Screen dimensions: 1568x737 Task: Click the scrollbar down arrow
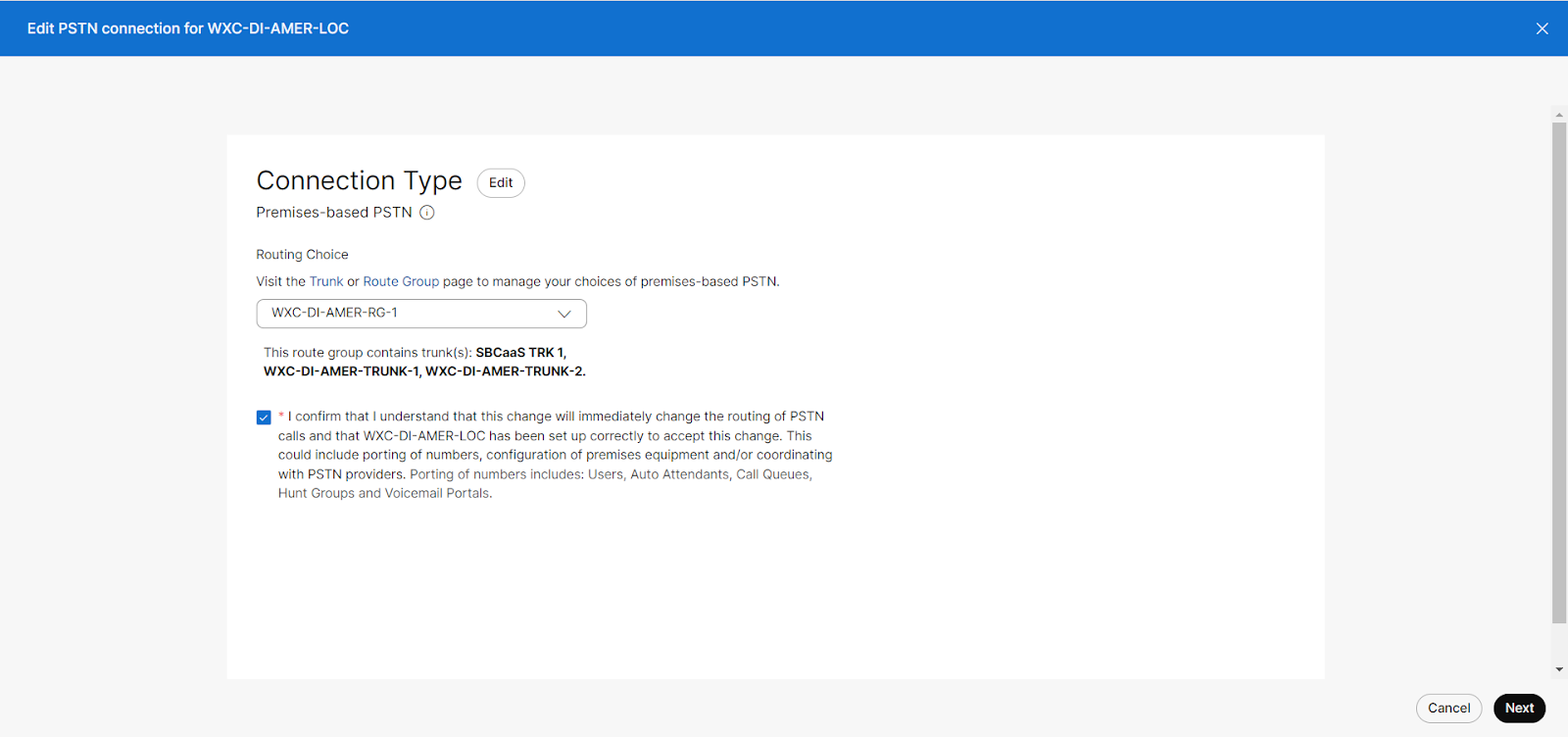1559,670
